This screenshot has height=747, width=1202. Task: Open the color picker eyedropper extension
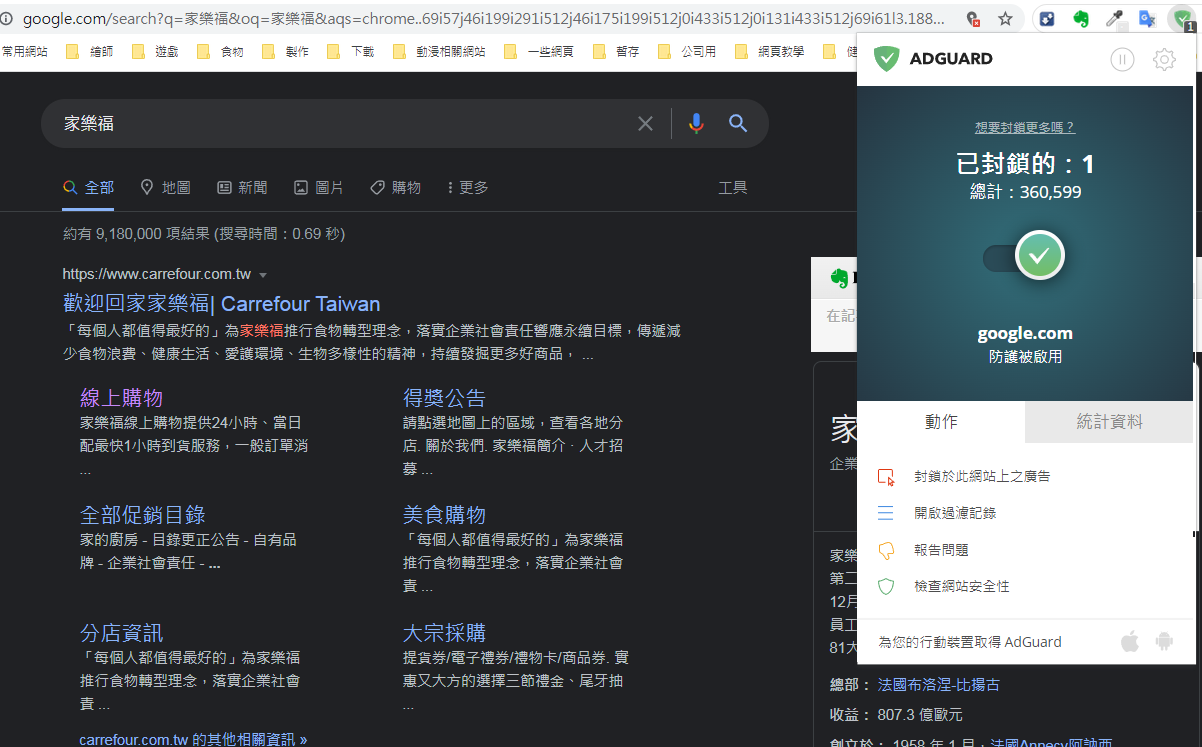pos(1114,18)
